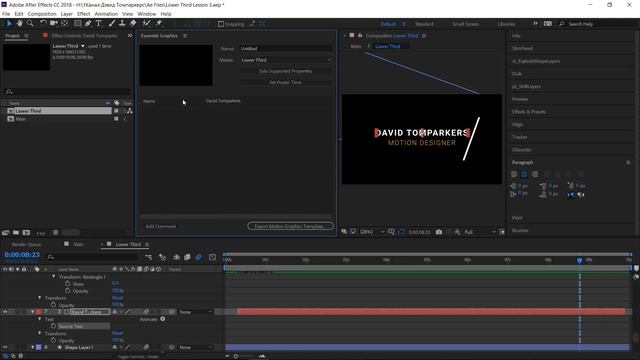Viewport: 640px width, 360px height.
Task: Collapse Transform: Rectangle 1 group
Action: [x=53, y=276]
